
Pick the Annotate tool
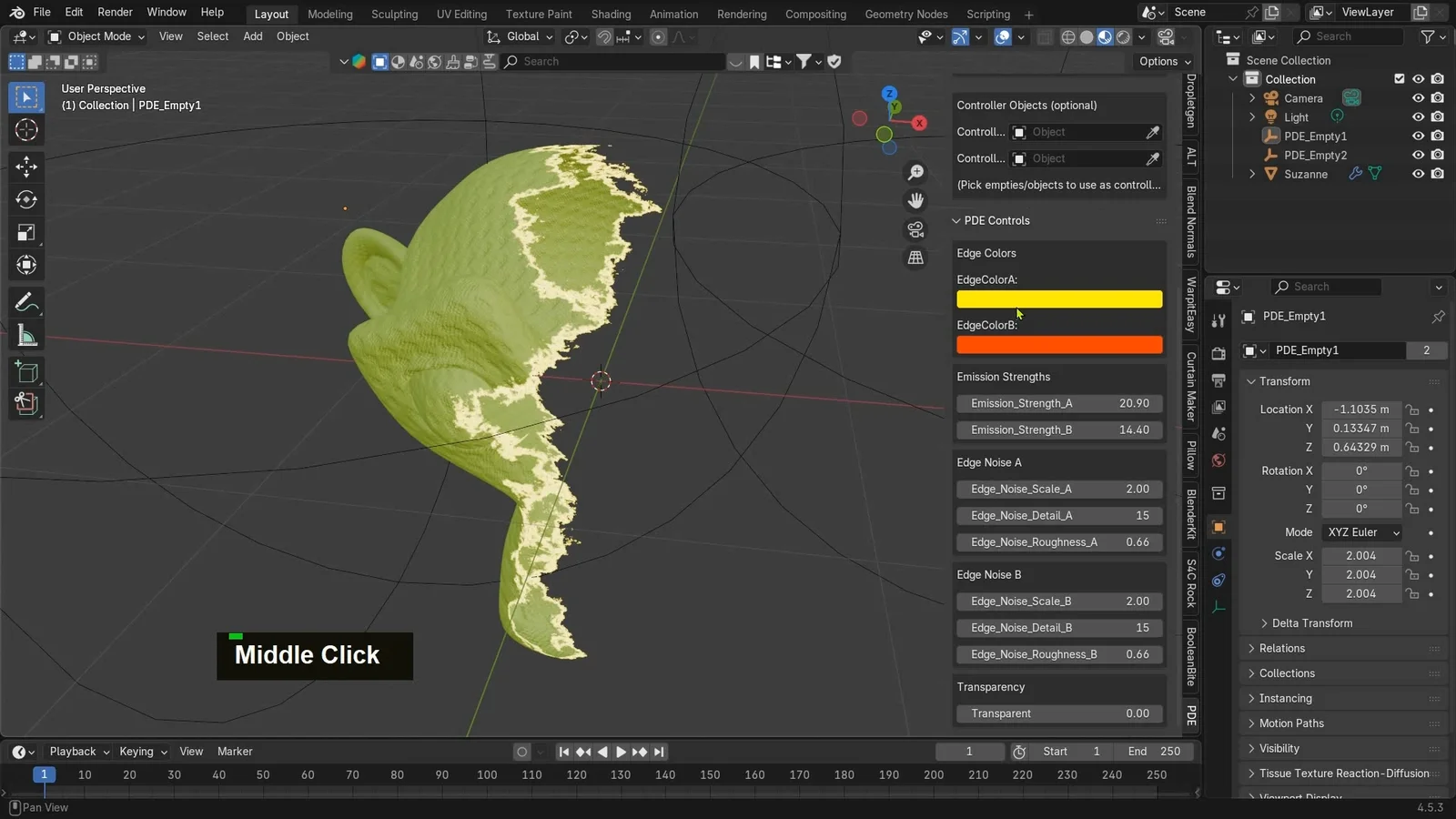point(25,301)
